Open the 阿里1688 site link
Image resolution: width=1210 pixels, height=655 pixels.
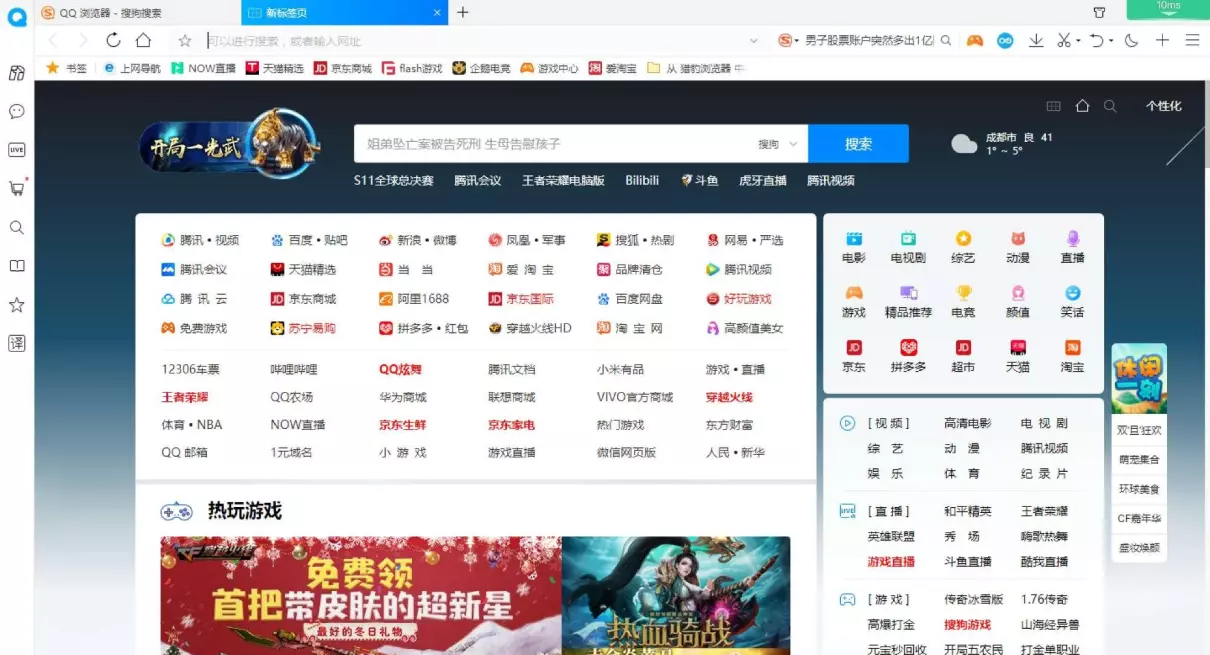tap(414, 299)
